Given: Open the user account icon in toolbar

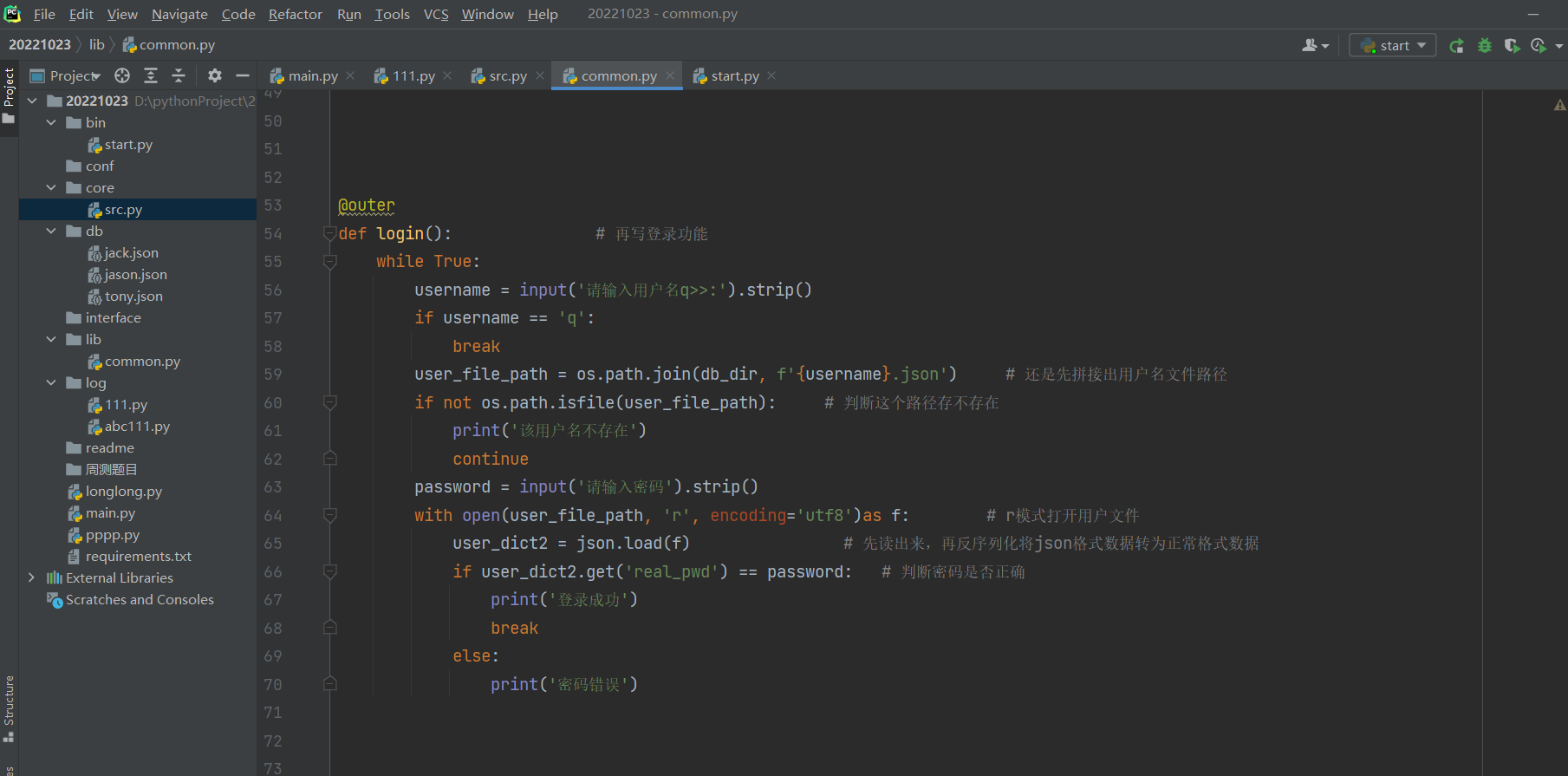Looking at the screenshot, I should point(1315,45).
